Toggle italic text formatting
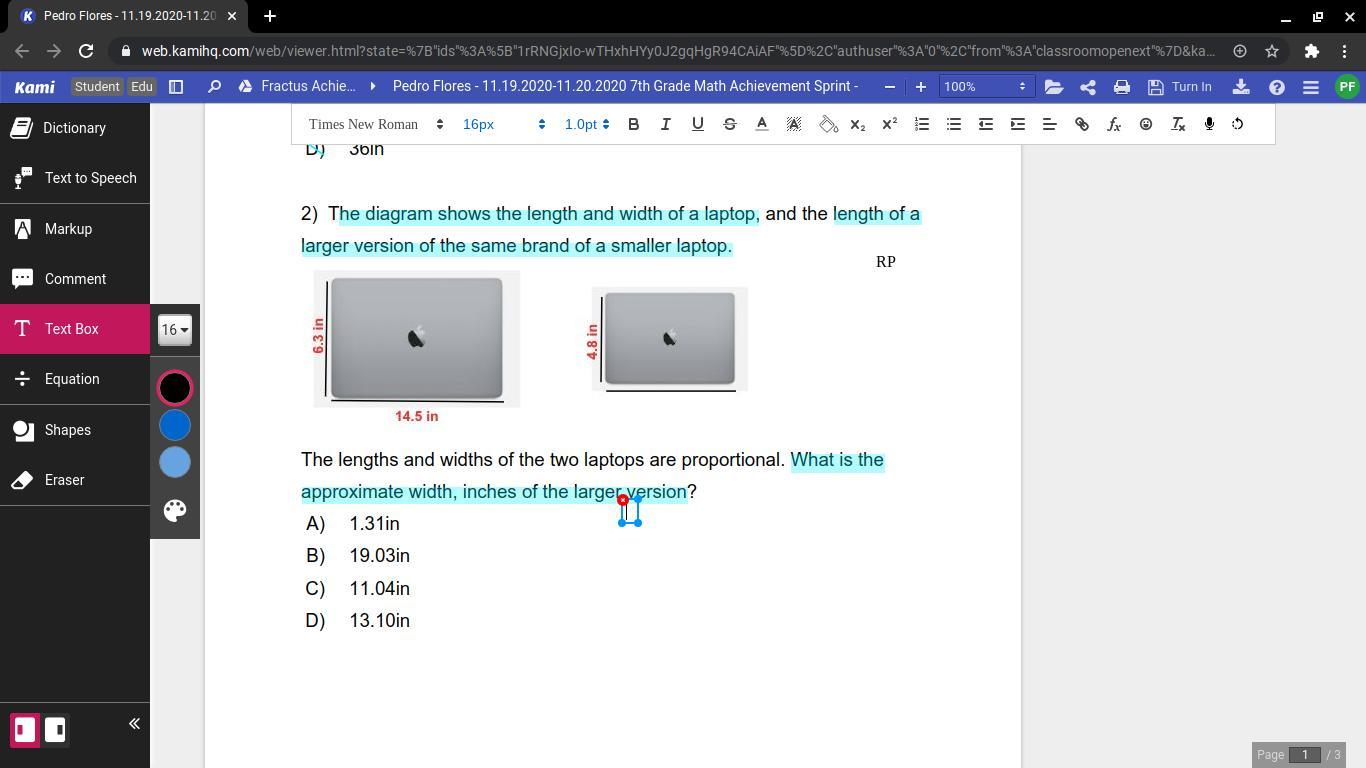Image resolution: width=1366 pixels, height=768 pixels. [x=665, y=124]
